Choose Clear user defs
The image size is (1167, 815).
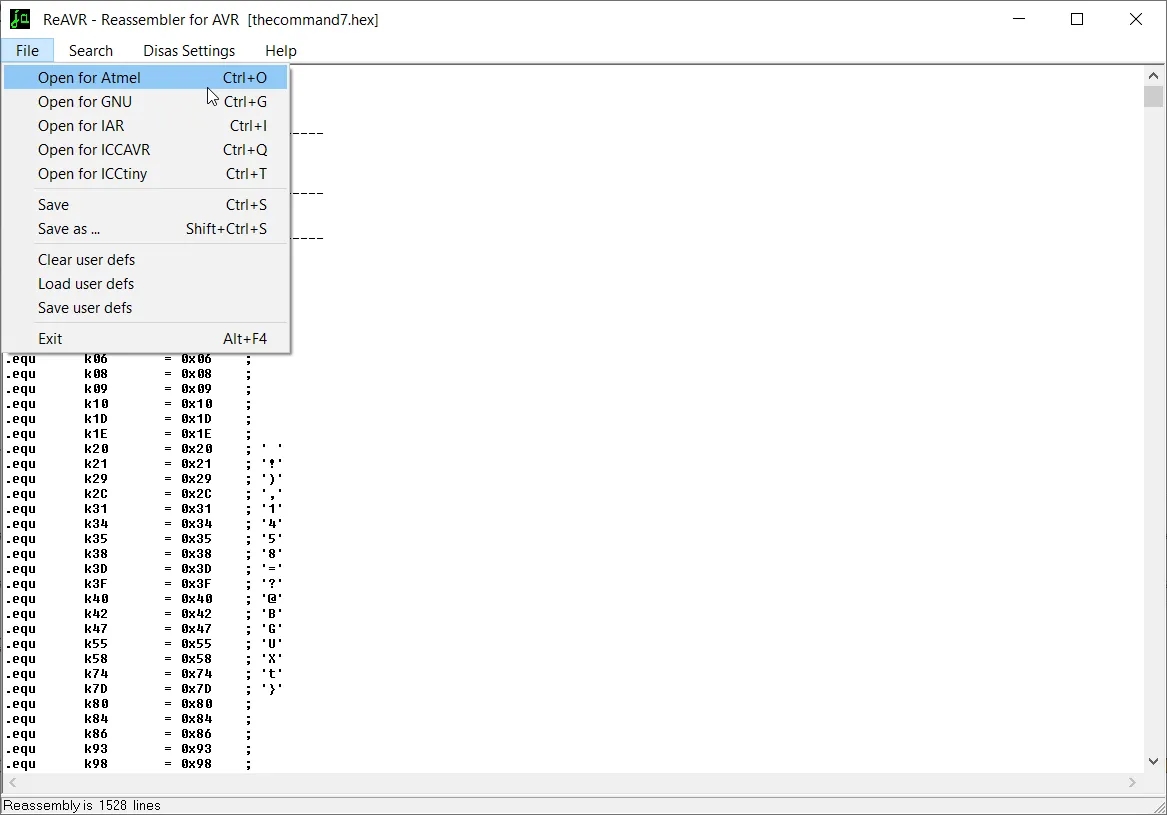click(86, 260)
